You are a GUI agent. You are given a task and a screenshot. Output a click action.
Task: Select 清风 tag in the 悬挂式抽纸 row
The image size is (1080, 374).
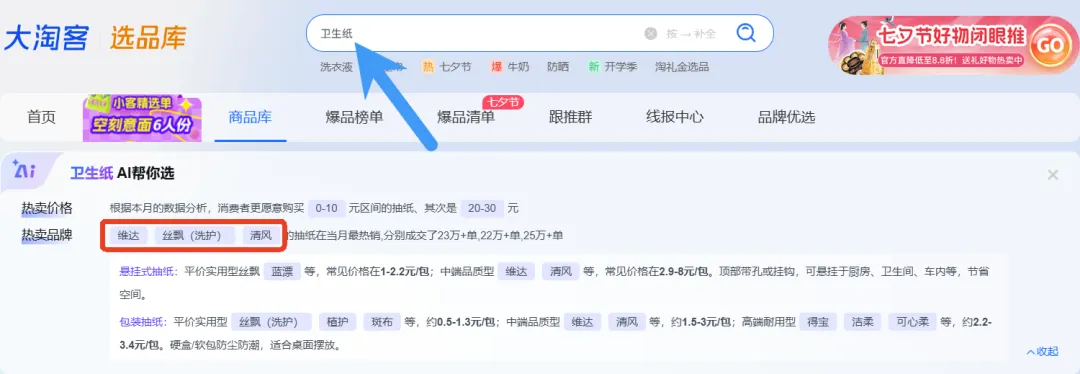(x=561, y=271)
